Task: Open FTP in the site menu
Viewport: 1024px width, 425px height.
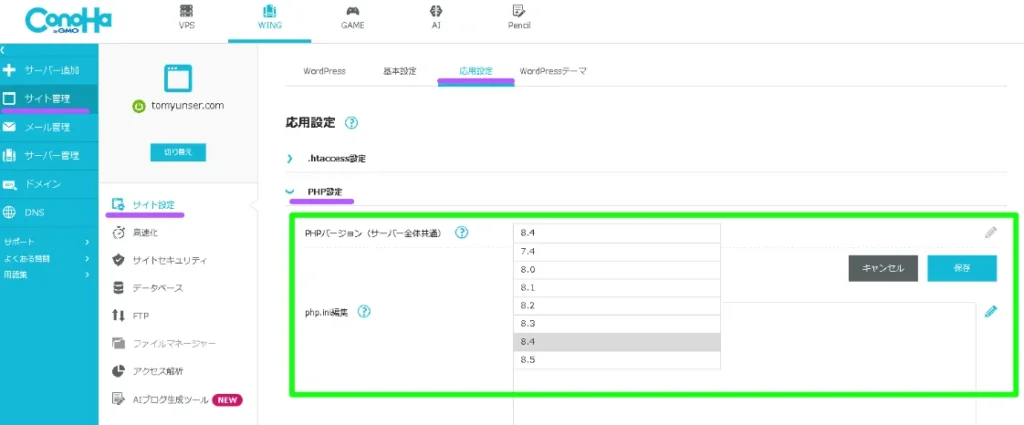Action: coord(131,316)
